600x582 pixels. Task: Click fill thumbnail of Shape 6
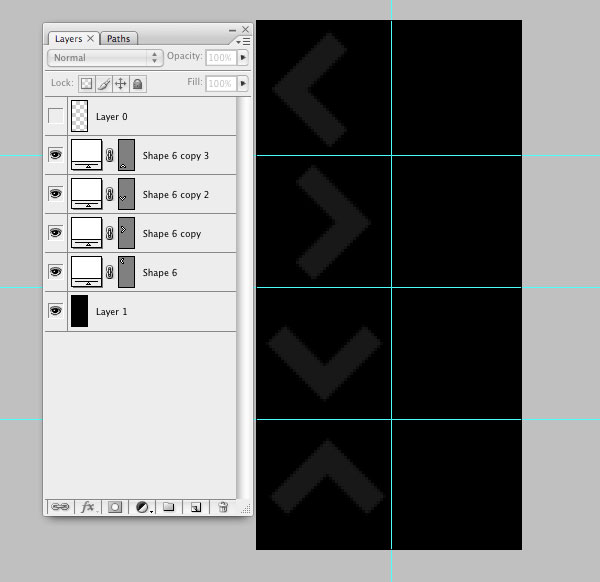click(86, 272)
